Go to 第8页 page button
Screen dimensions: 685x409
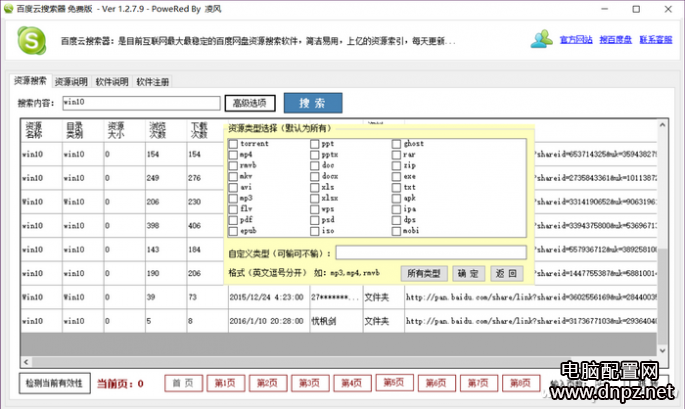521,383
